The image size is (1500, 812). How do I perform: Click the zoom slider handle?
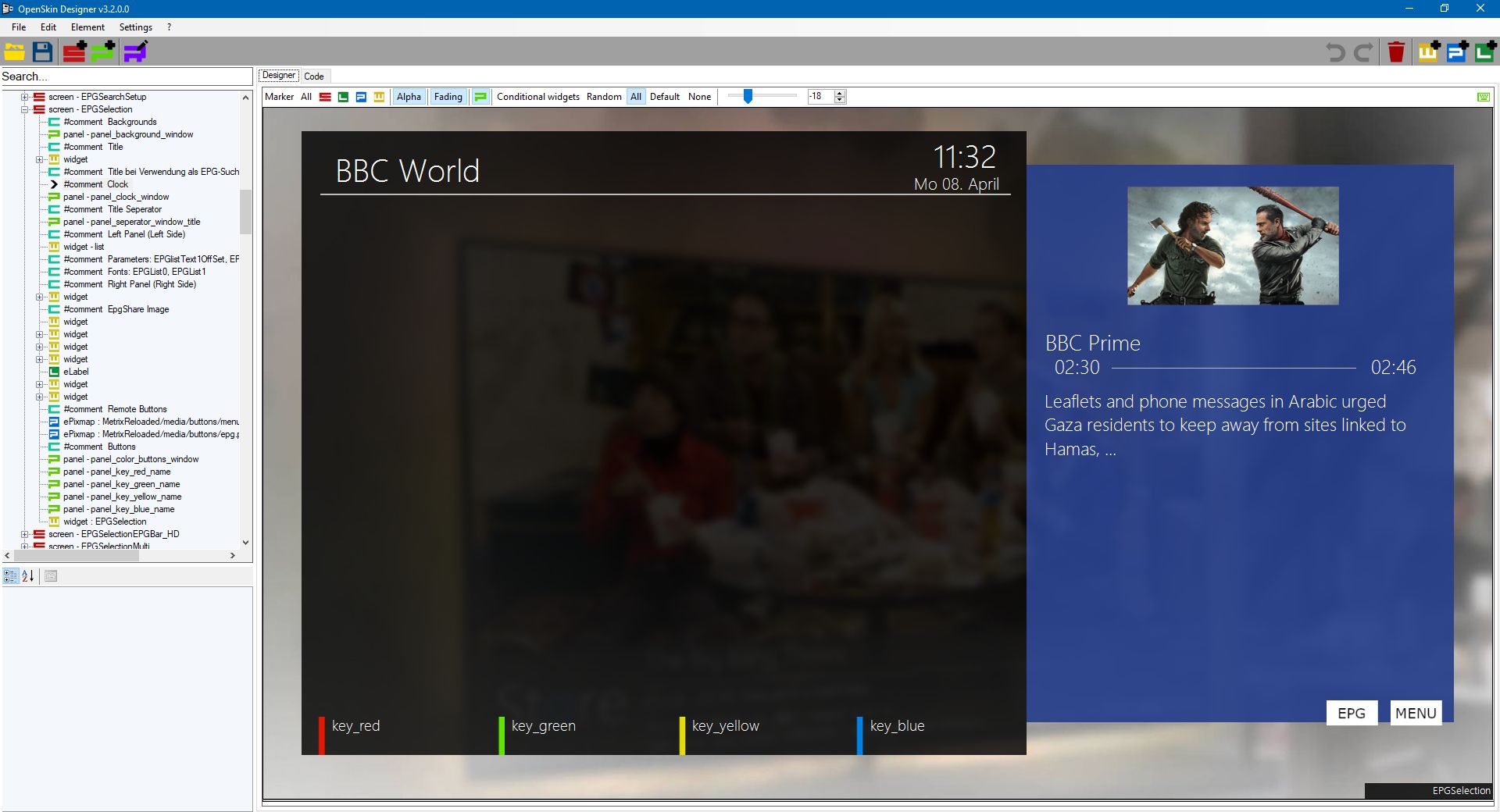pos(748,96)
